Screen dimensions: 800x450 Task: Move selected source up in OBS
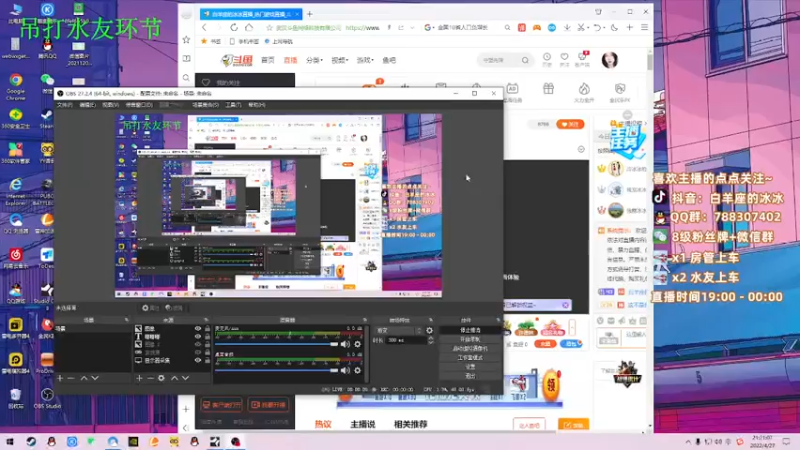pos(174,378)
